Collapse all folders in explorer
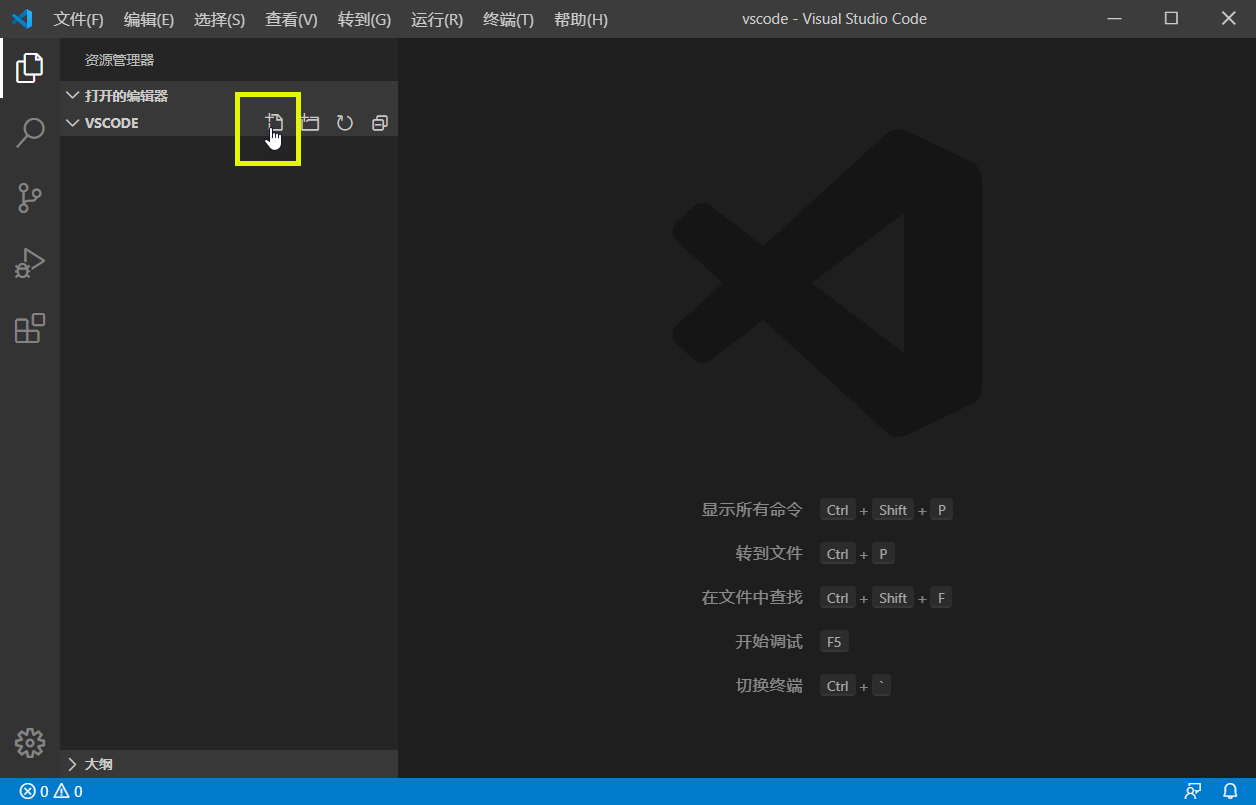The width and height of the screenshot is (1256, 805). (380, 123)
